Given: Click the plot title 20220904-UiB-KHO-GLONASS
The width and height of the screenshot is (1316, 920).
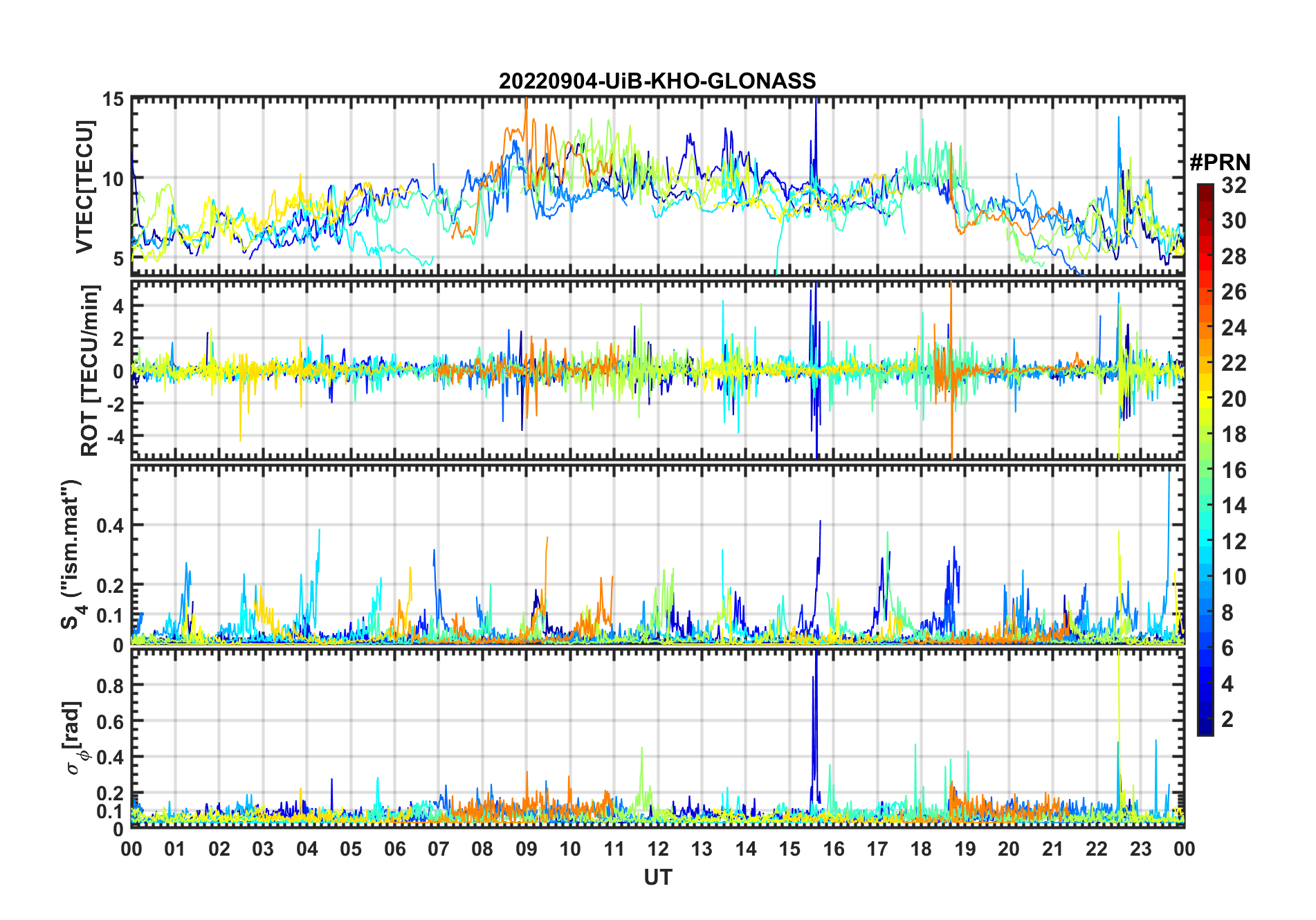Looking at the screenshot, I should 657,82.
